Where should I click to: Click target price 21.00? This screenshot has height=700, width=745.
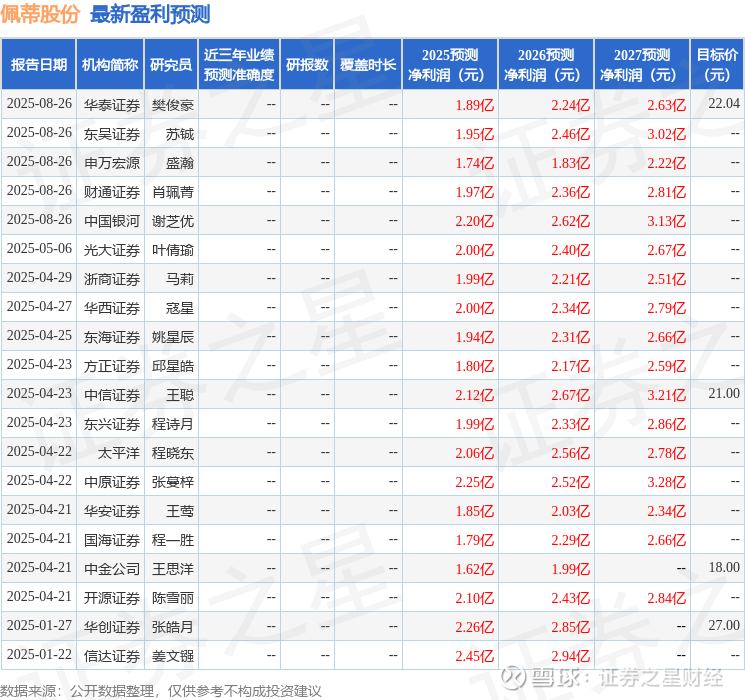(724, 393)
